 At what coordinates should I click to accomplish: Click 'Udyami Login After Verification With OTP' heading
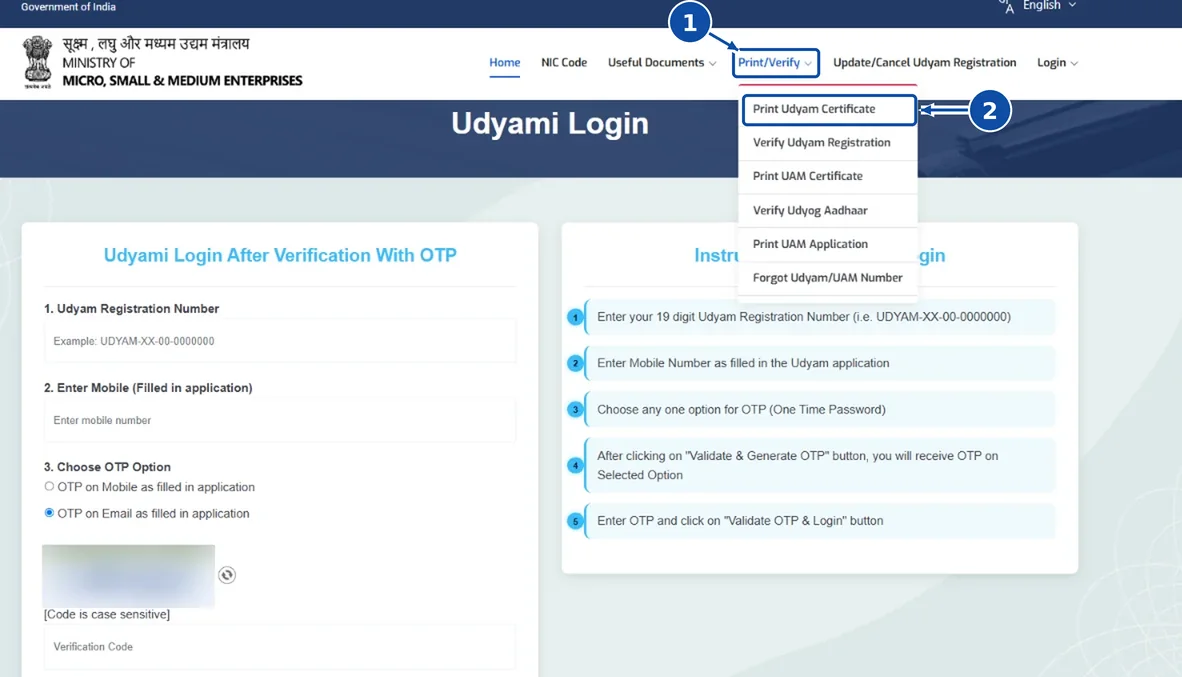[280, 255]
